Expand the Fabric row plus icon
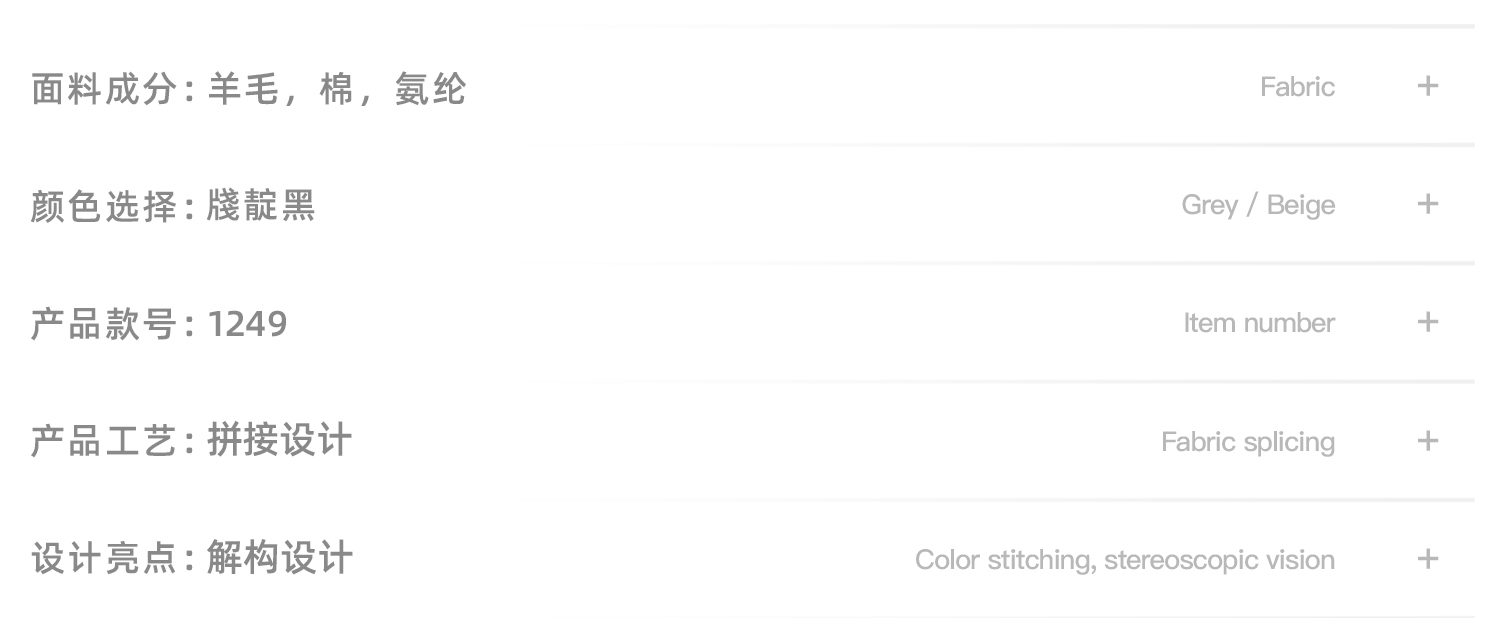The width and height of the screenshot is (1500, 618). tap(1427, 86)
